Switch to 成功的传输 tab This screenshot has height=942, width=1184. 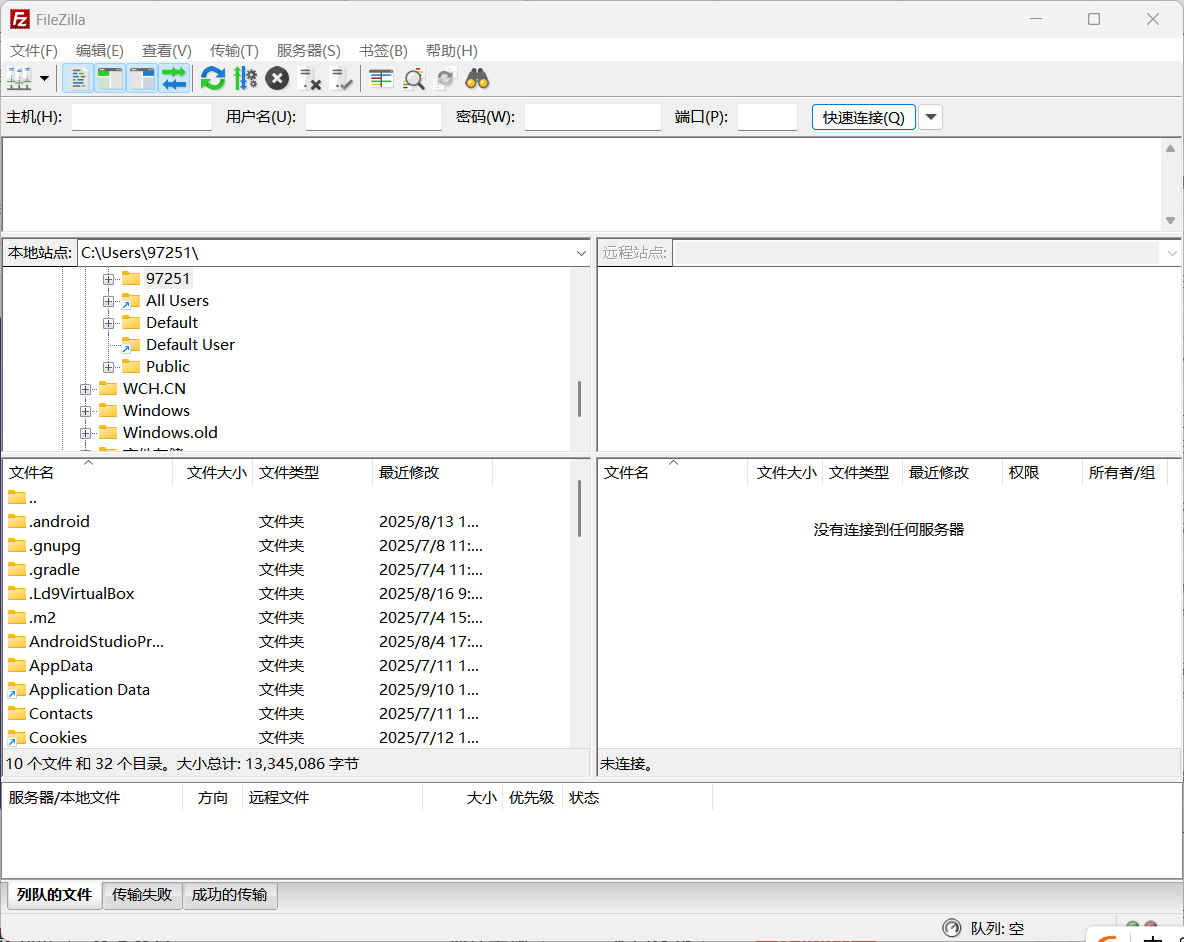(230, 895)
